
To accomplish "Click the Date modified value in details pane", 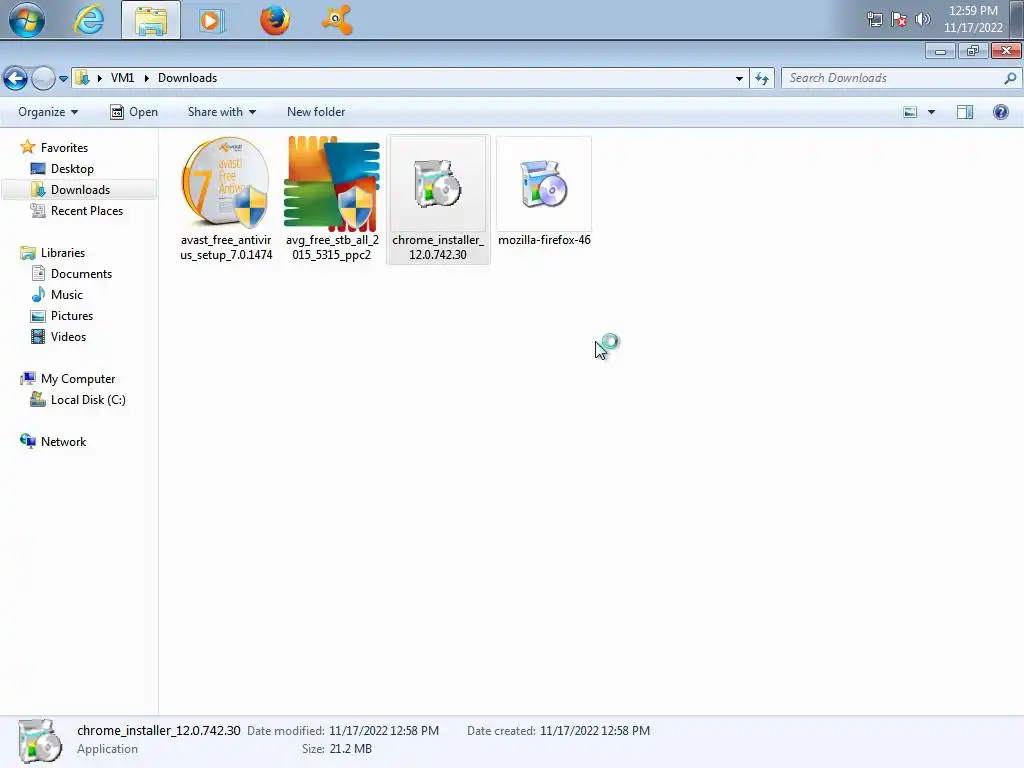I will (x=384, y=731).
